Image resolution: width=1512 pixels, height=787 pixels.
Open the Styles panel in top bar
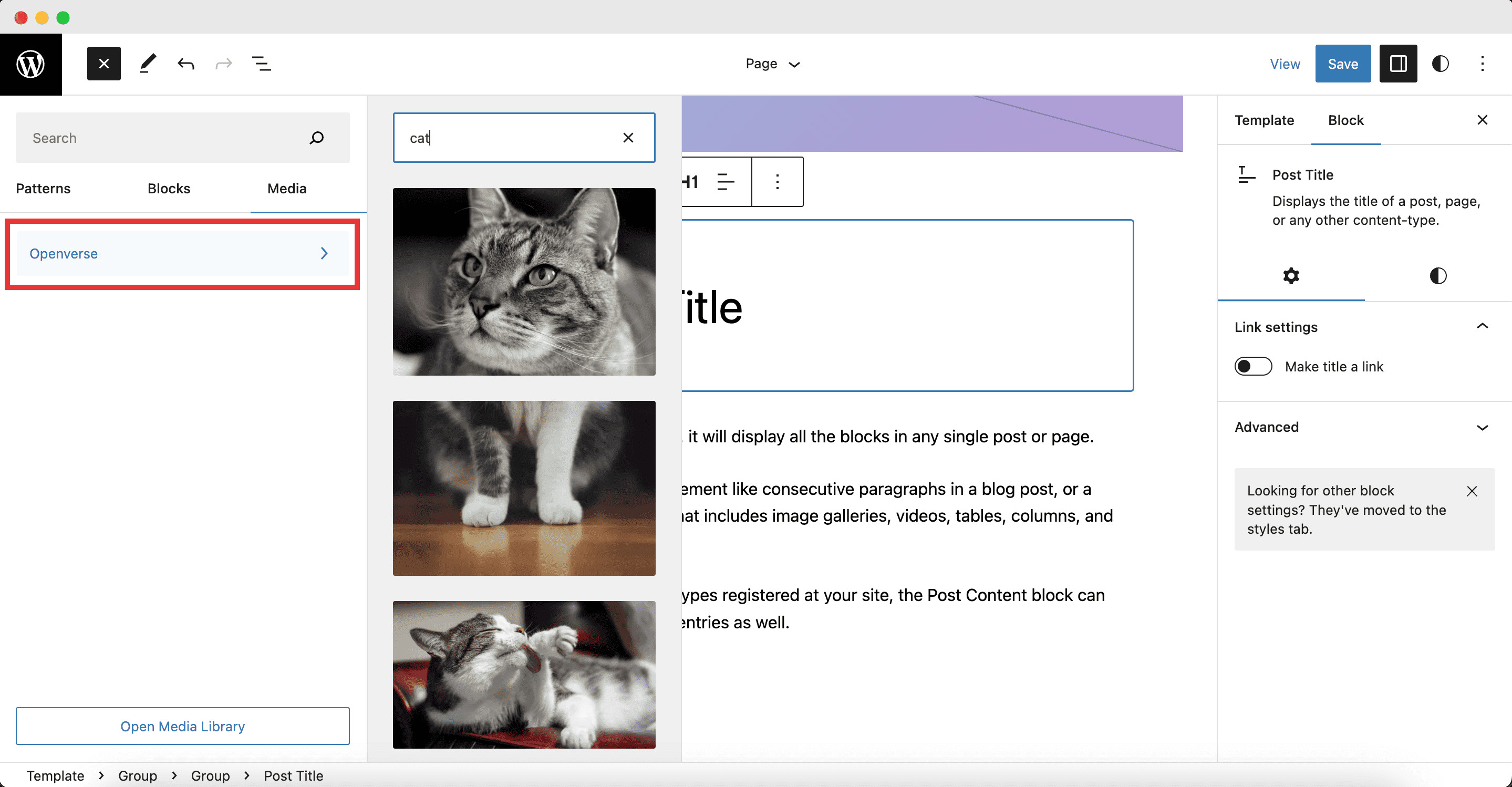[x=1441, y=64]
